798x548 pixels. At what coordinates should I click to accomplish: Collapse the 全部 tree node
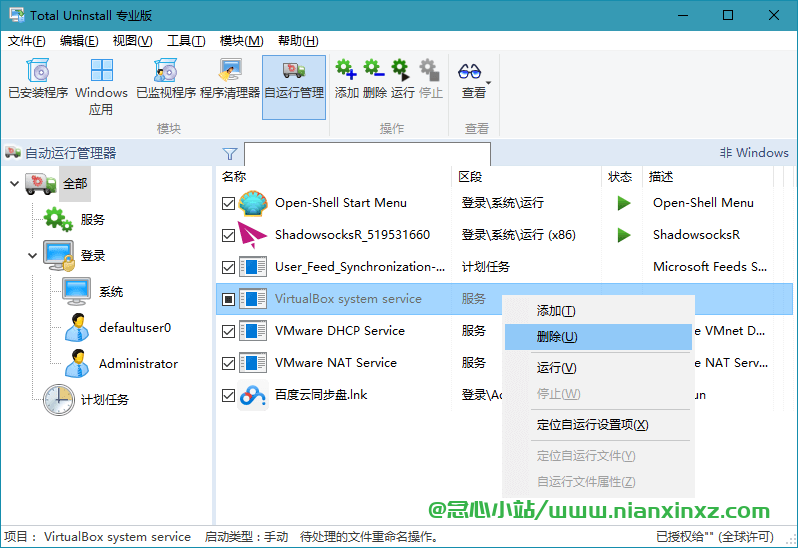click(15, 184)
